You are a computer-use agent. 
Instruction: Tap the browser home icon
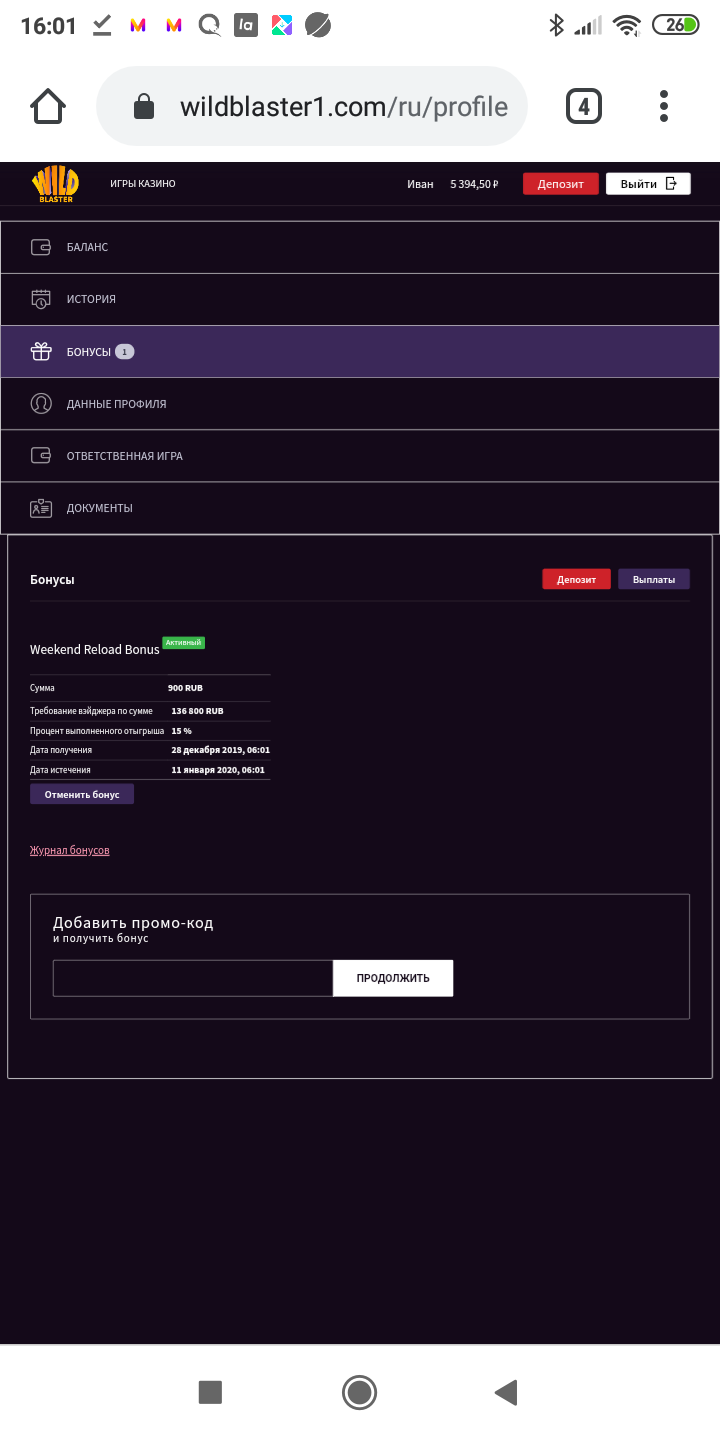tap(48, 106)
